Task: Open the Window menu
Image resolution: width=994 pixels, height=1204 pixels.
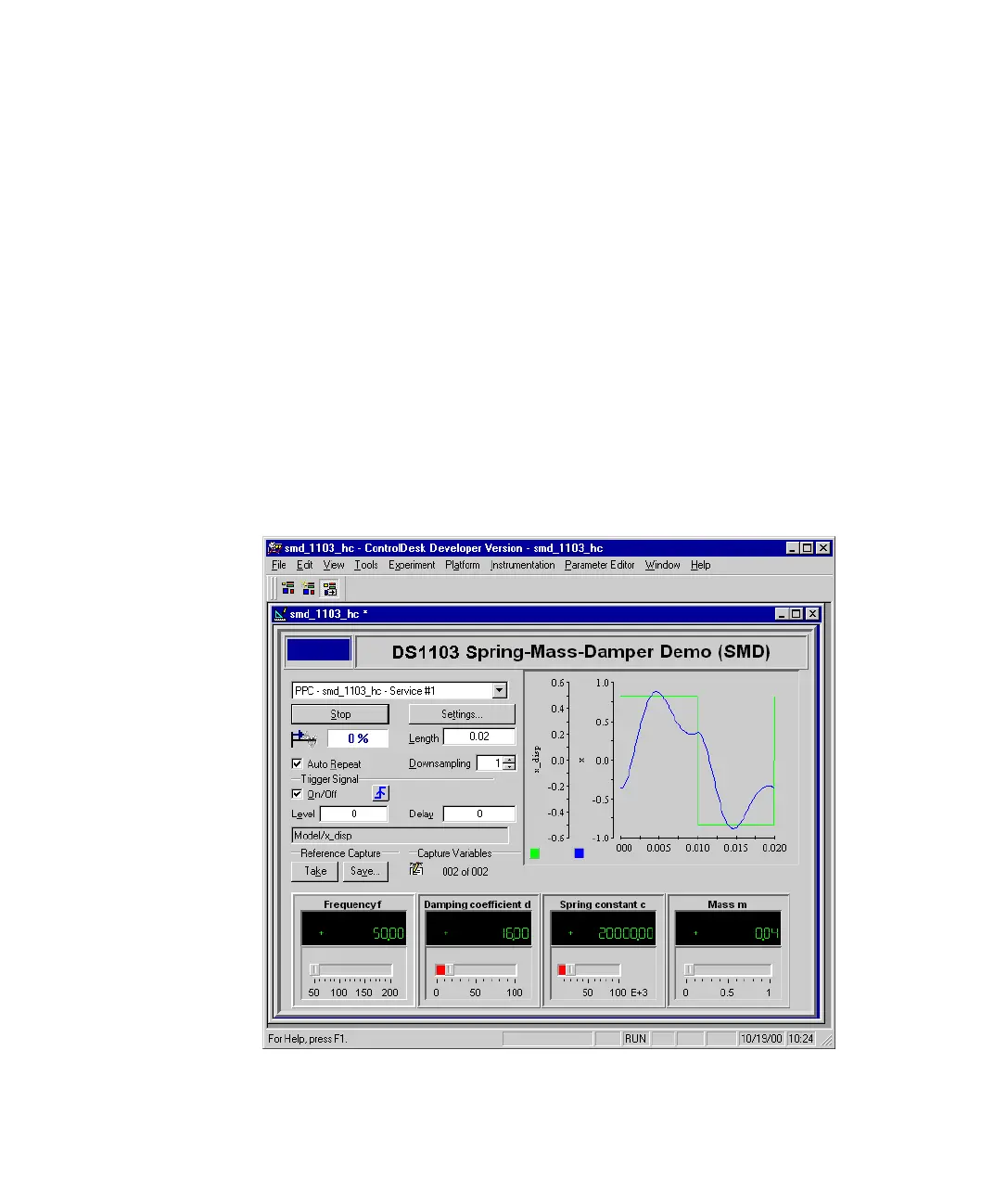Action: click(x=663, y=565)
